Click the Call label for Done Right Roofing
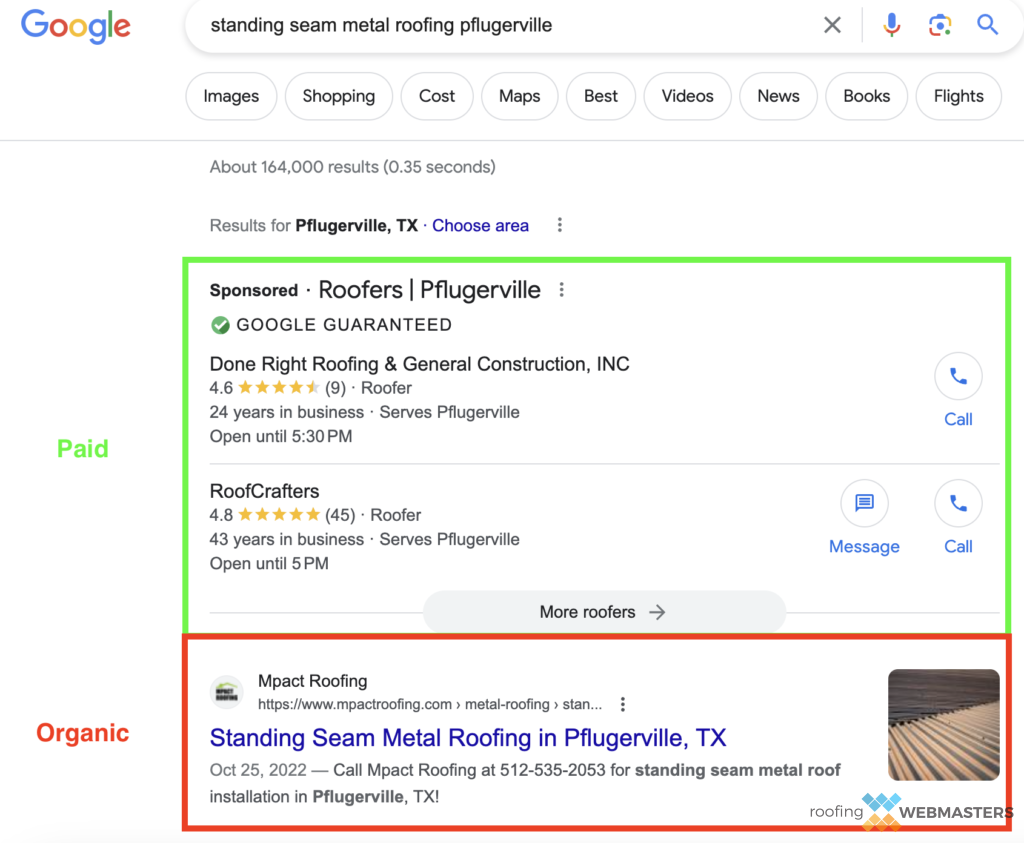Image resolution: width=1024 pixels, height=843 pixels. click(958, 419)
